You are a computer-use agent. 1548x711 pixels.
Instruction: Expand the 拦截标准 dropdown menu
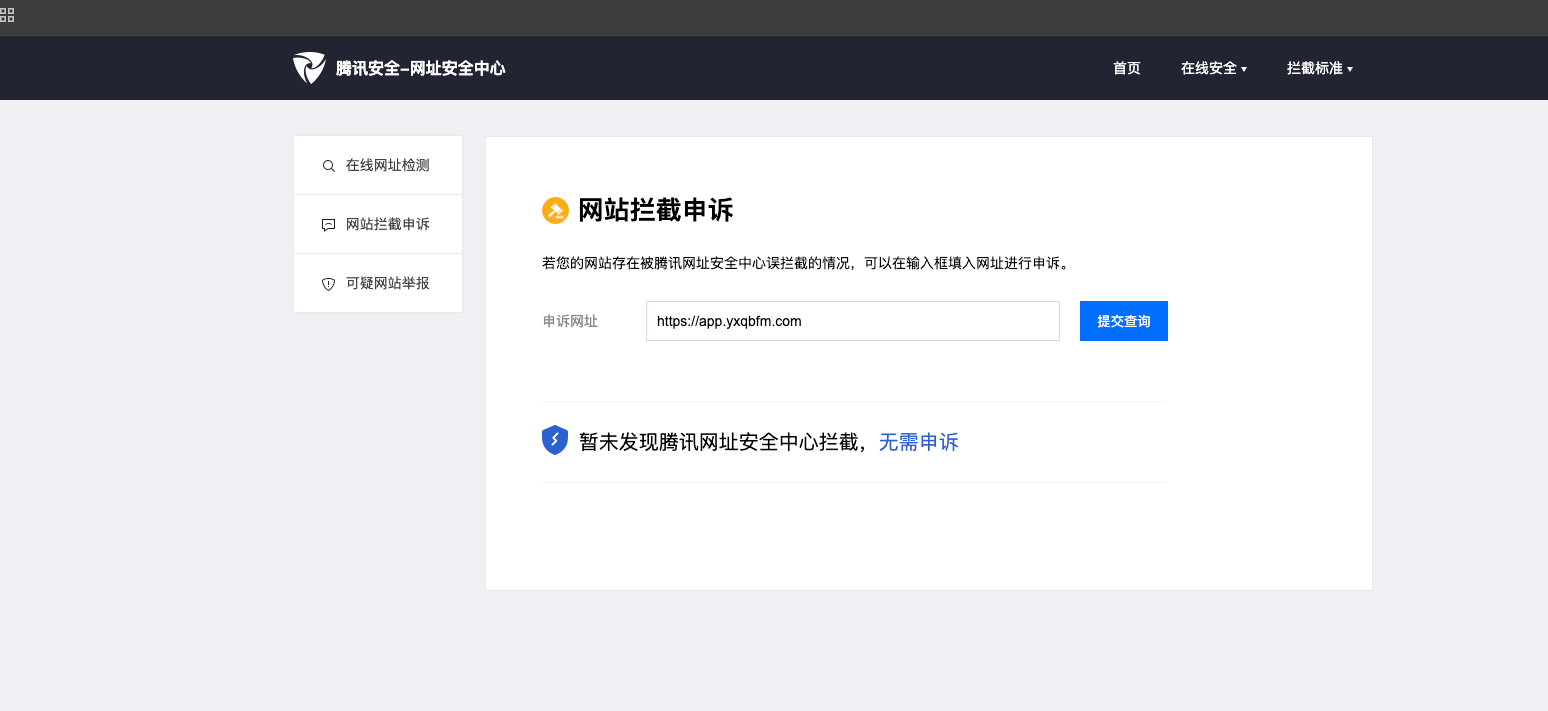[x=1320, y=68]
